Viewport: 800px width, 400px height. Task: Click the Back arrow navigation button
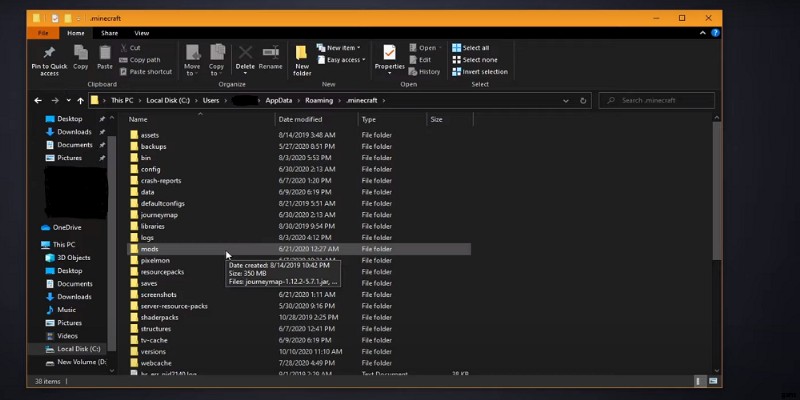pos(38,100)
